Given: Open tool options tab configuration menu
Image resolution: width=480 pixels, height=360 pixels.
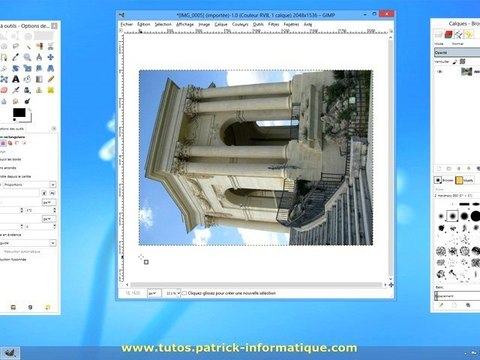Looking at the screenshot, I should [x=54, y=128].
